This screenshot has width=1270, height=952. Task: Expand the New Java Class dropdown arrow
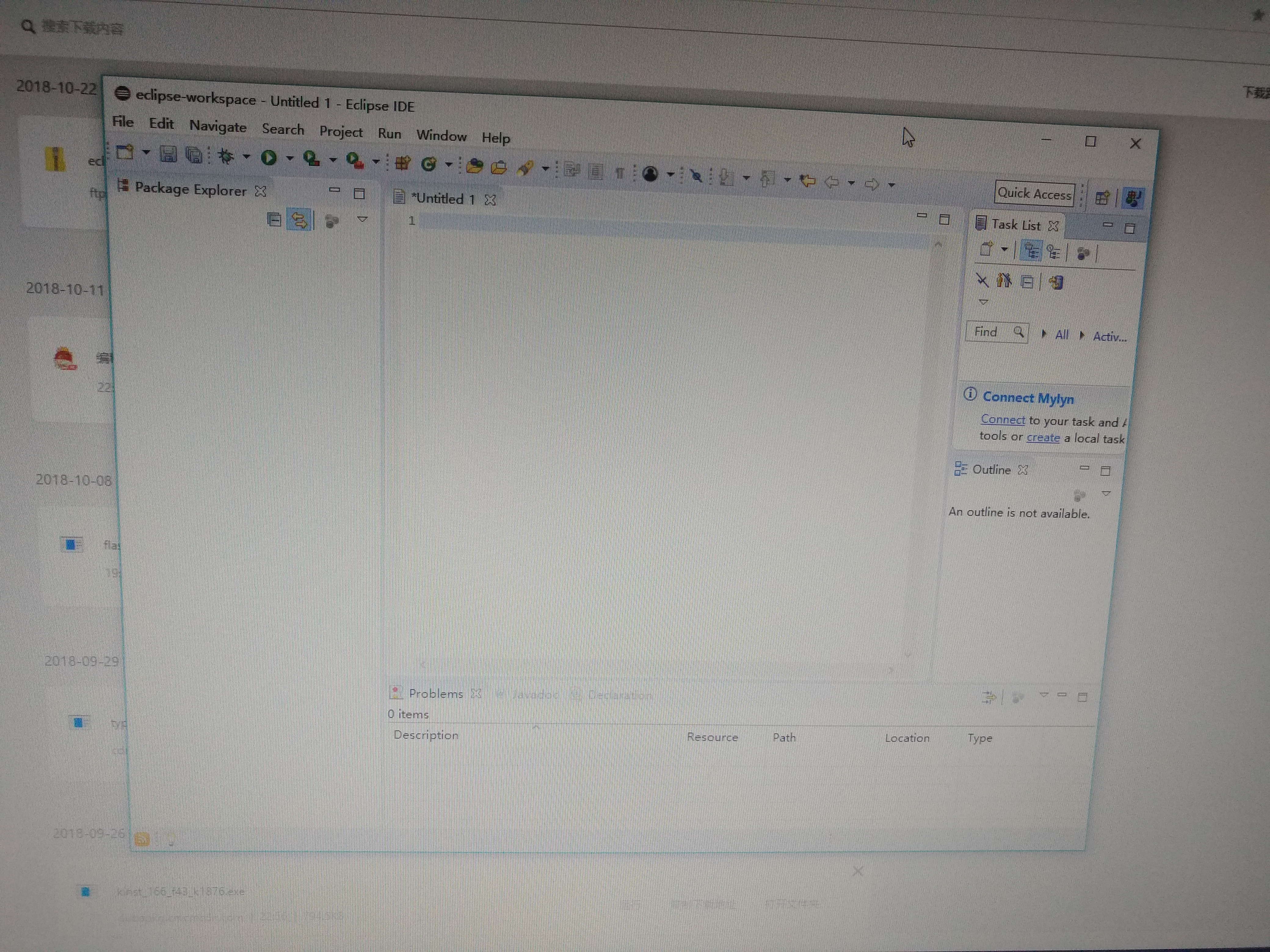448,165
